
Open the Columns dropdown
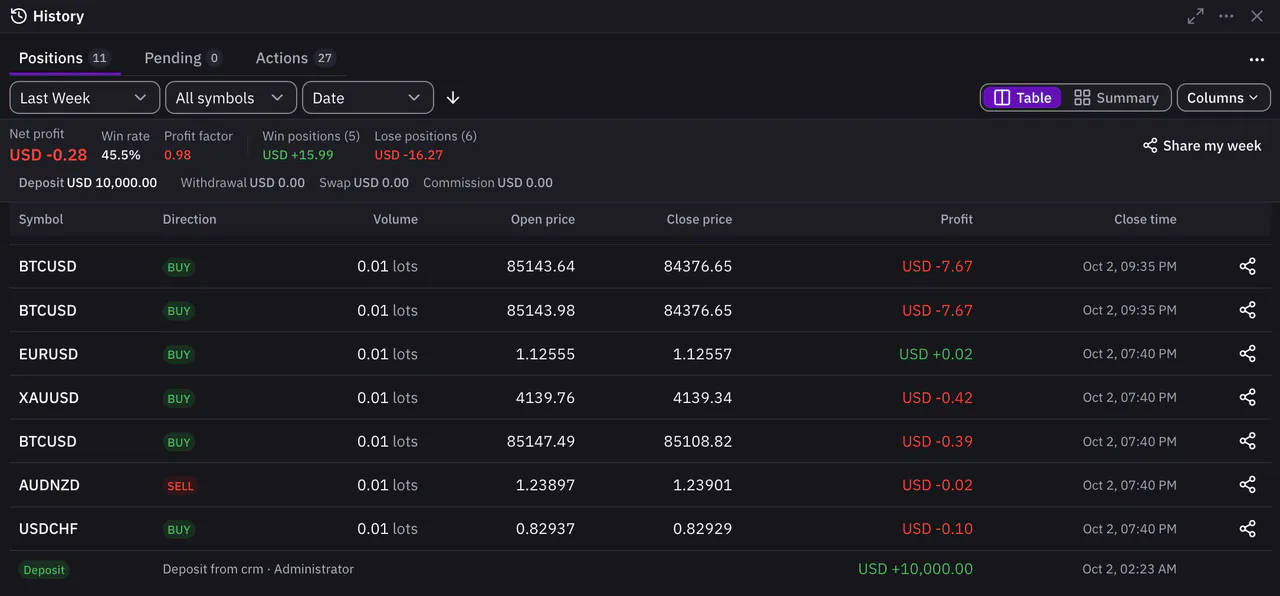[x=1224, y=98]
